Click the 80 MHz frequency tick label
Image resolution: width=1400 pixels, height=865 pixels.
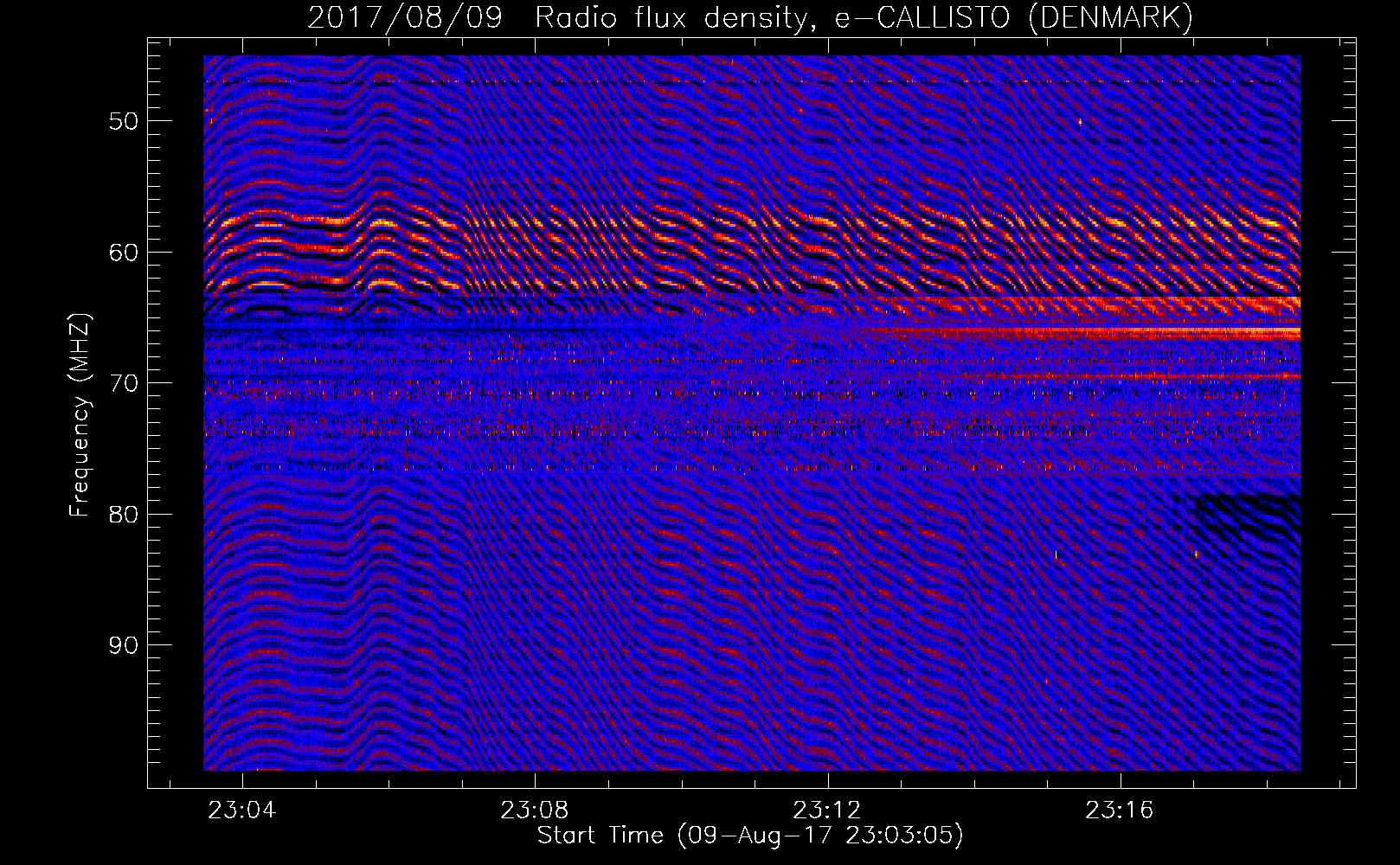[x=124, y=514]
